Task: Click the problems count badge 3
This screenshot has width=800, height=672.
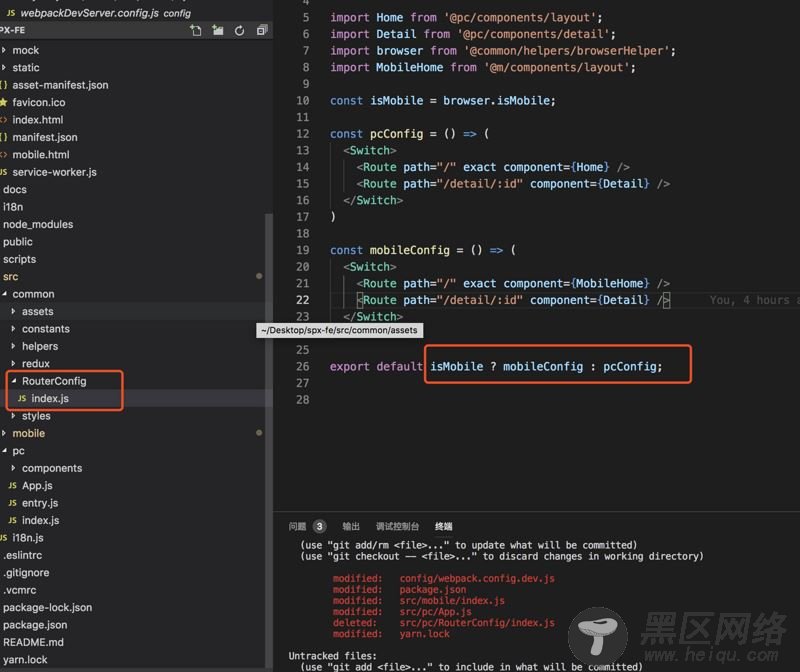Action: 319,526
